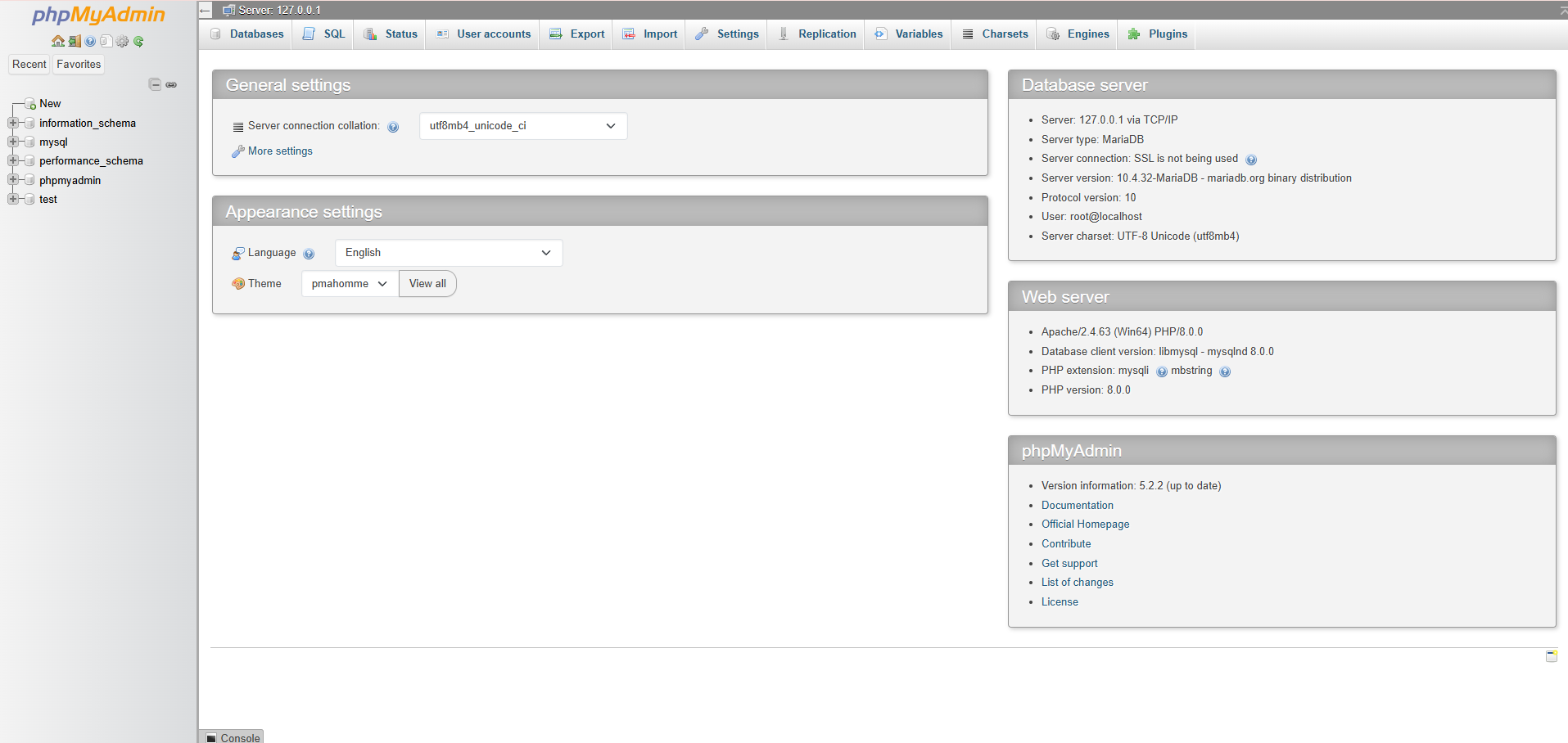Open the Language dropdown showing English
This screenshot has height=743, width=1568.
click(449, 253)
